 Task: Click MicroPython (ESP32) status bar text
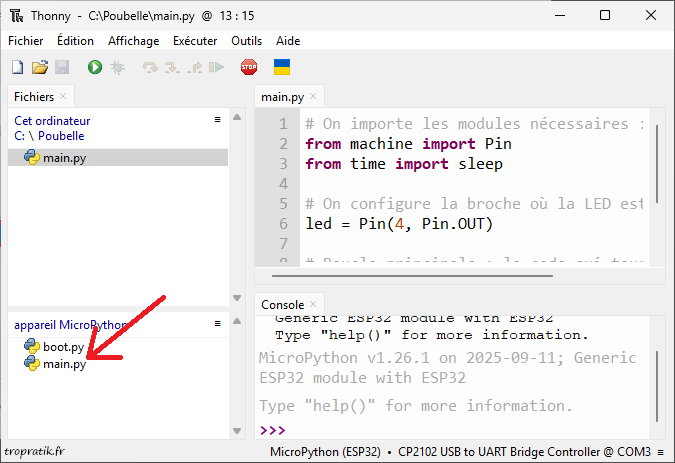(325, 452)
